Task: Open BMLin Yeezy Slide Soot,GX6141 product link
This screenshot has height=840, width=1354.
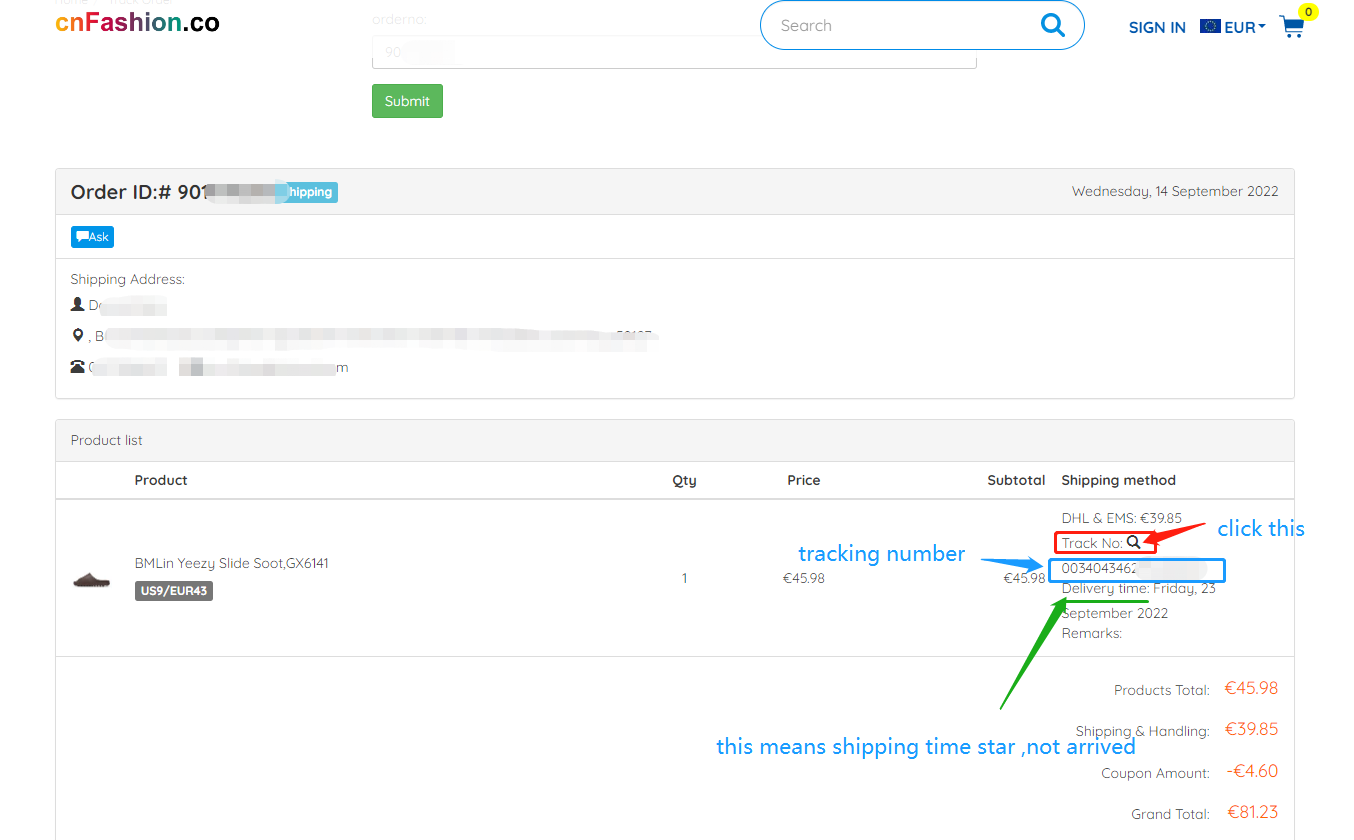Action: coord(232,563)
